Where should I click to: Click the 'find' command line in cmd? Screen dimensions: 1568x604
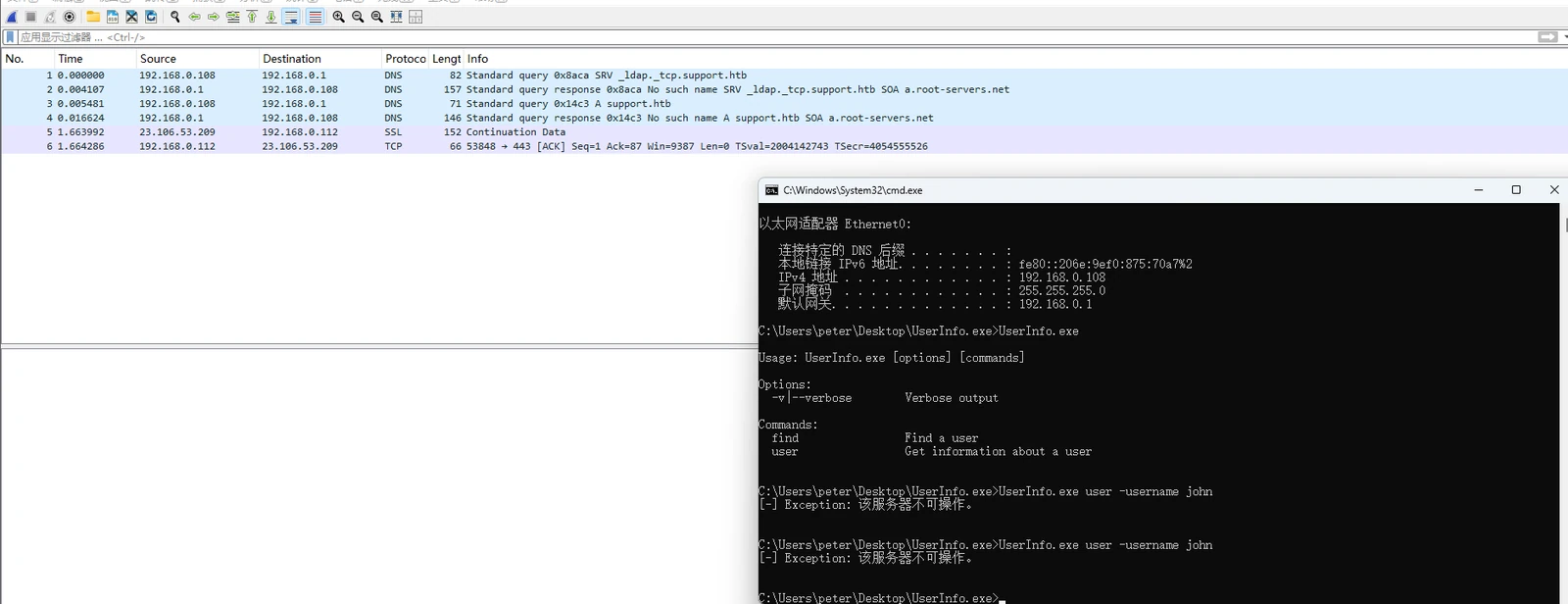(x=875, y=438)
